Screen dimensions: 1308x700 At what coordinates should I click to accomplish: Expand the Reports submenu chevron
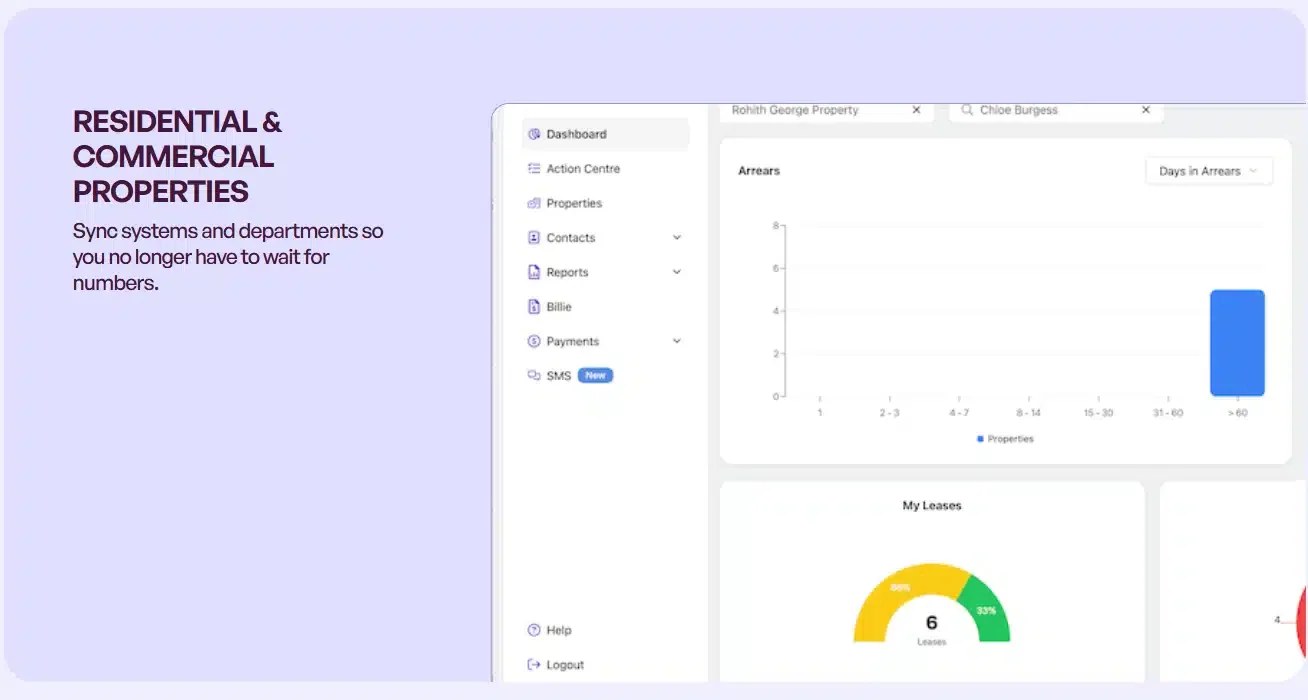677,272
